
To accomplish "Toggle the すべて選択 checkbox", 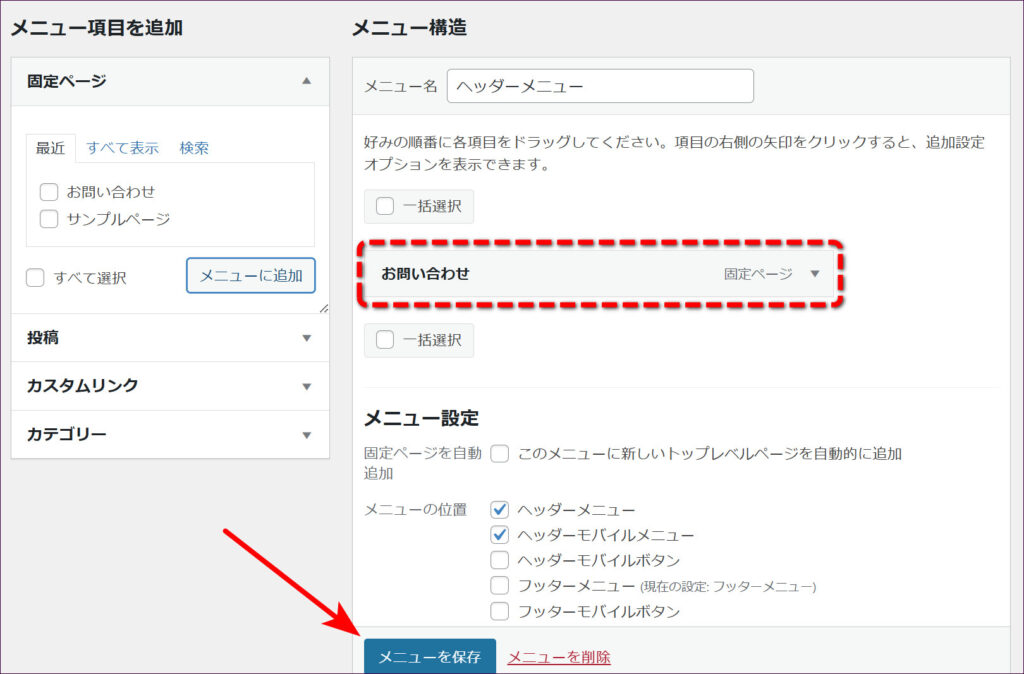I will [36, 278].
